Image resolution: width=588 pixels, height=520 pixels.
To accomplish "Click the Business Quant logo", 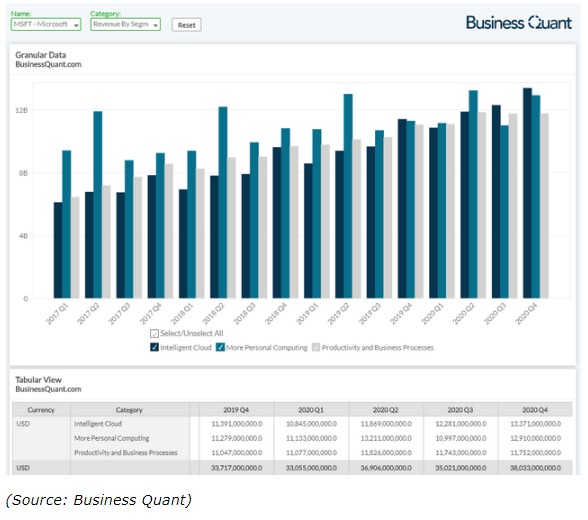I will click(519, 22).
